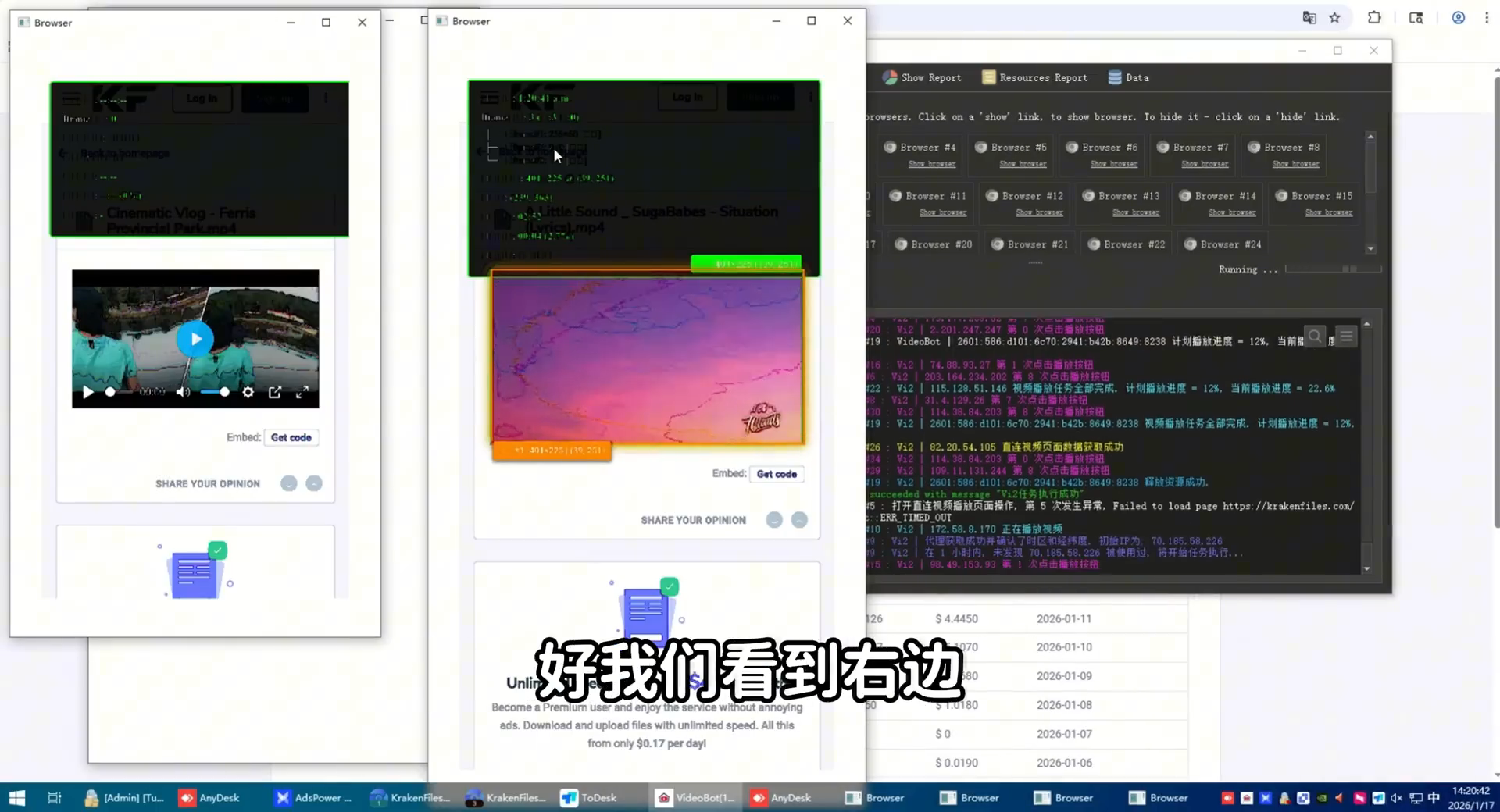Viewport: 1500px width, 812px height.
Task: Click Log In in left Browser window
Action: pyautogui.click(x=202, y=98)
